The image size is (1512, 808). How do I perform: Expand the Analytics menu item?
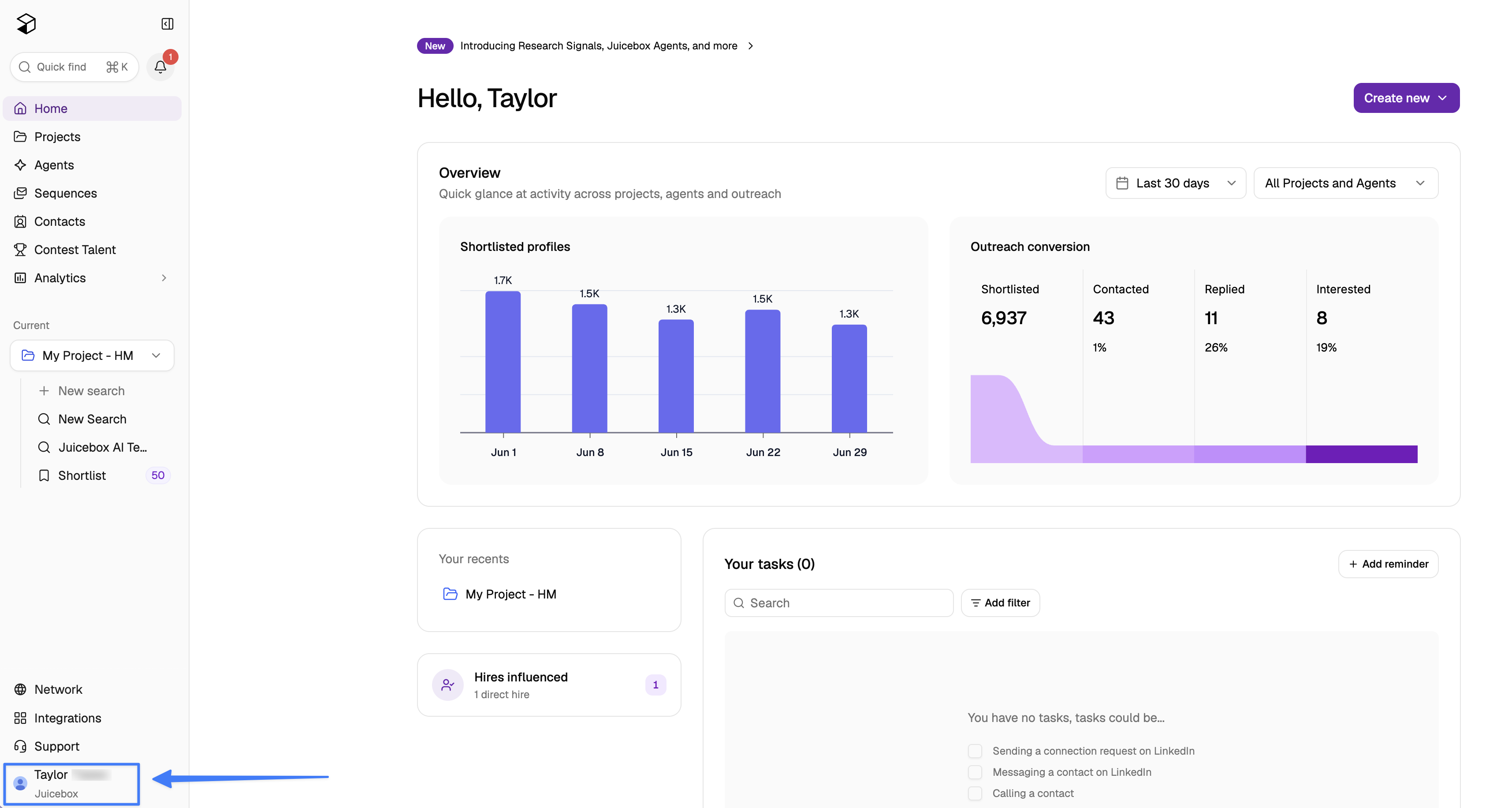click(x=92, y=278)
